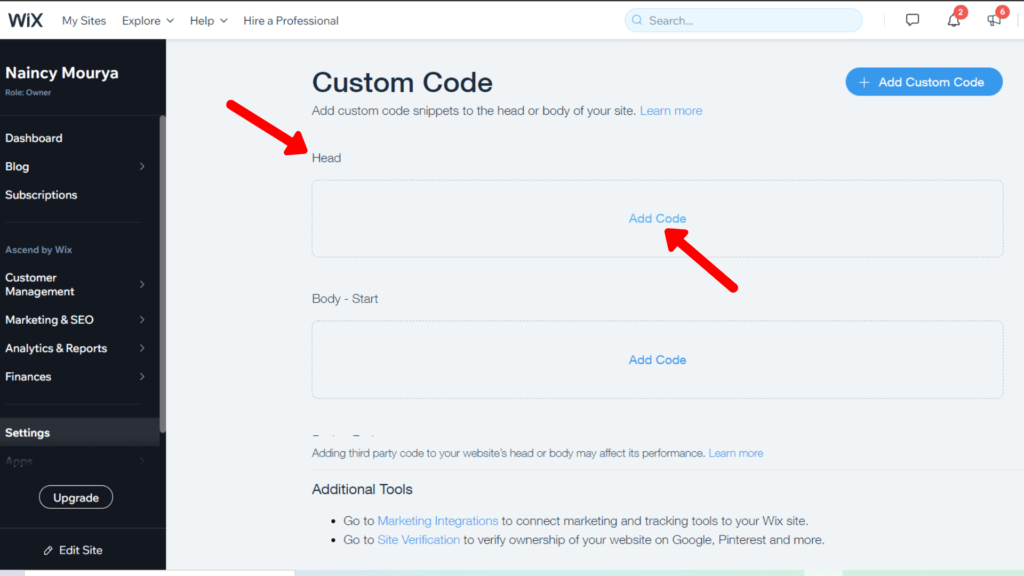The image size is (1024, 576).
Task: Open the Marketing Integrations link
Action: [x=437, y=520]
